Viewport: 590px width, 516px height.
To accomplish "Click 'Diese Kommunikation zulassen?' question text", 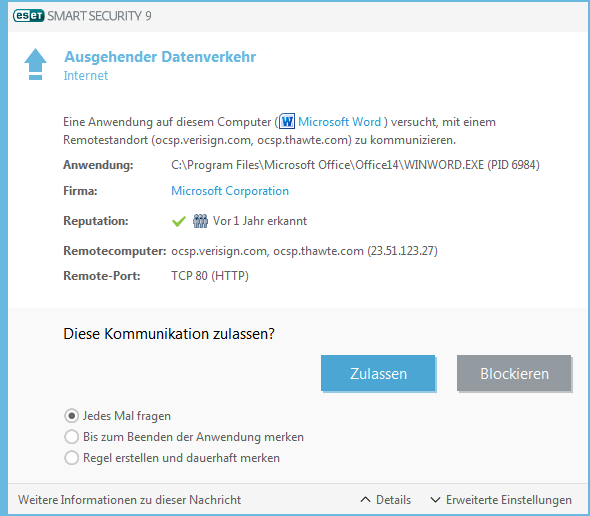I will [x=169, y=334].
